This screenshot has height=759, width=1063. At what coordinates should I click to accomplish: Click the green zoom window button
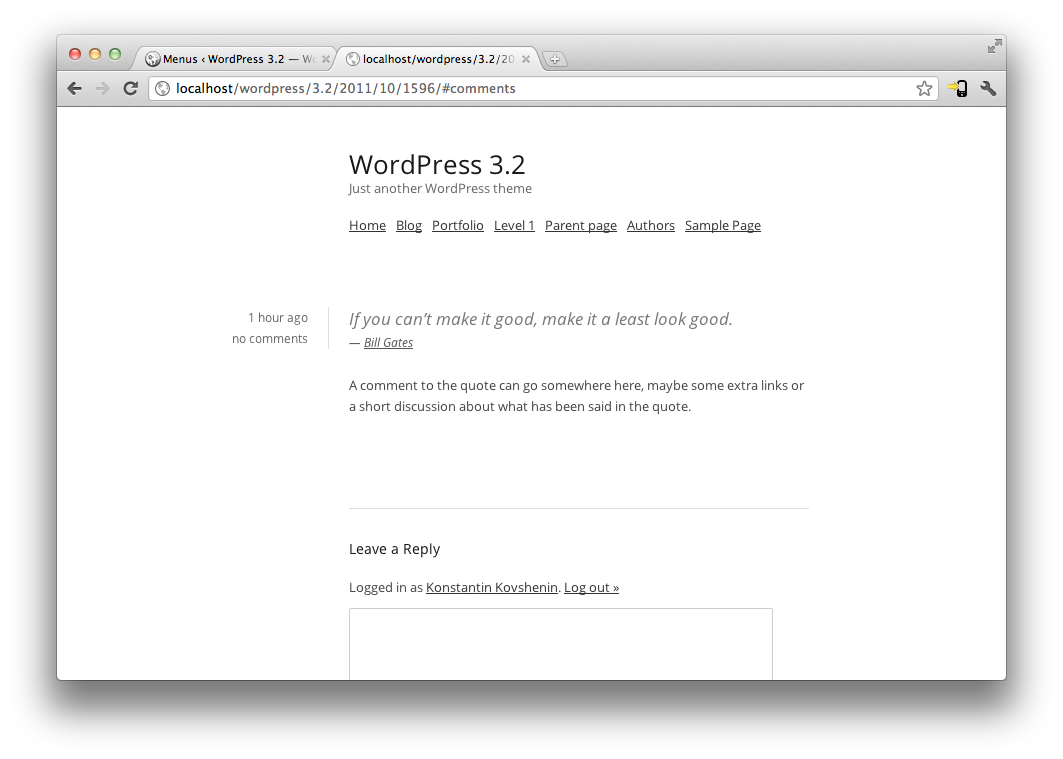coord(115,54)
